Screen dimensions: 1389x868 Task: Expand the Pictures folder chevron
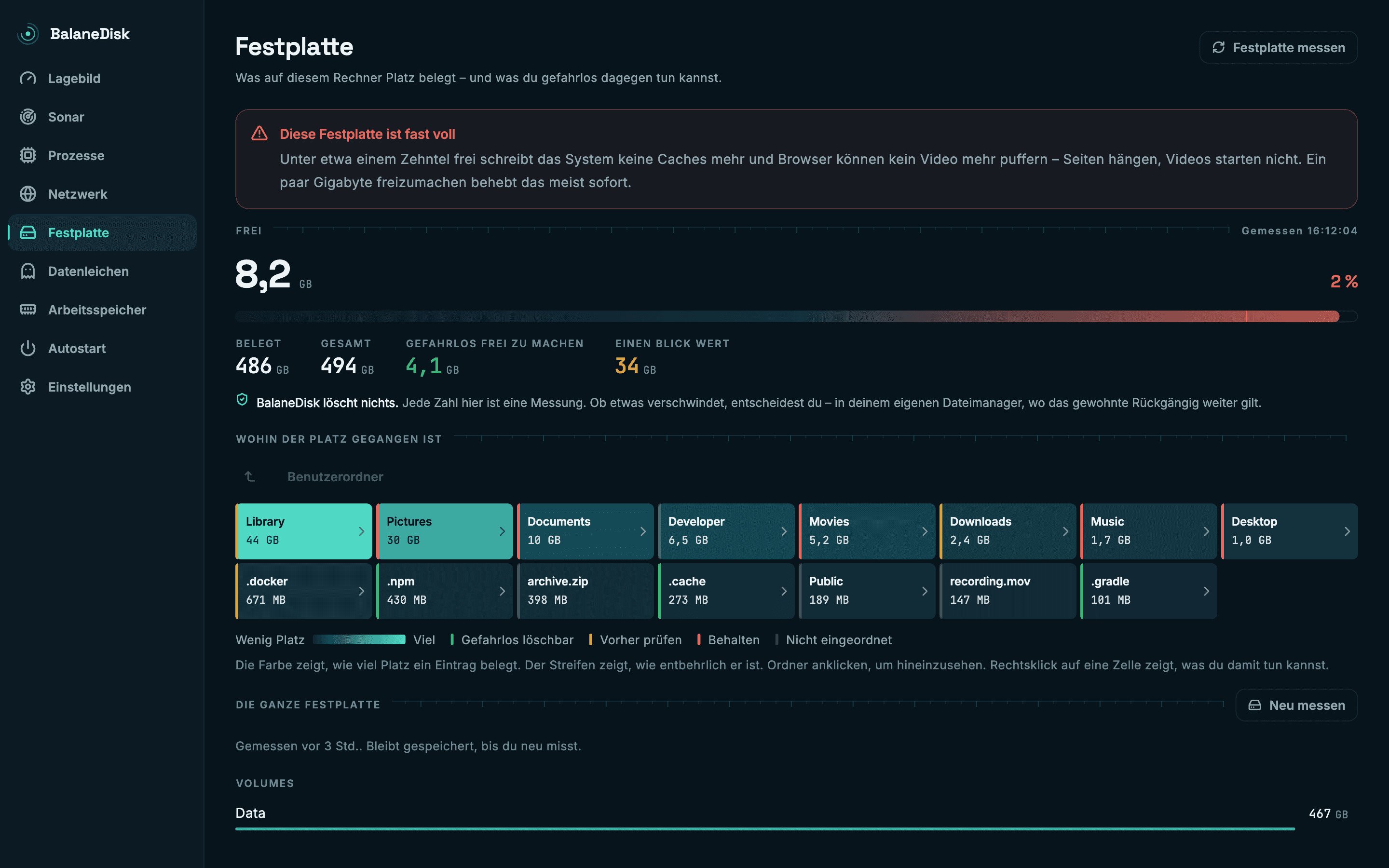[x=502, y=531]
